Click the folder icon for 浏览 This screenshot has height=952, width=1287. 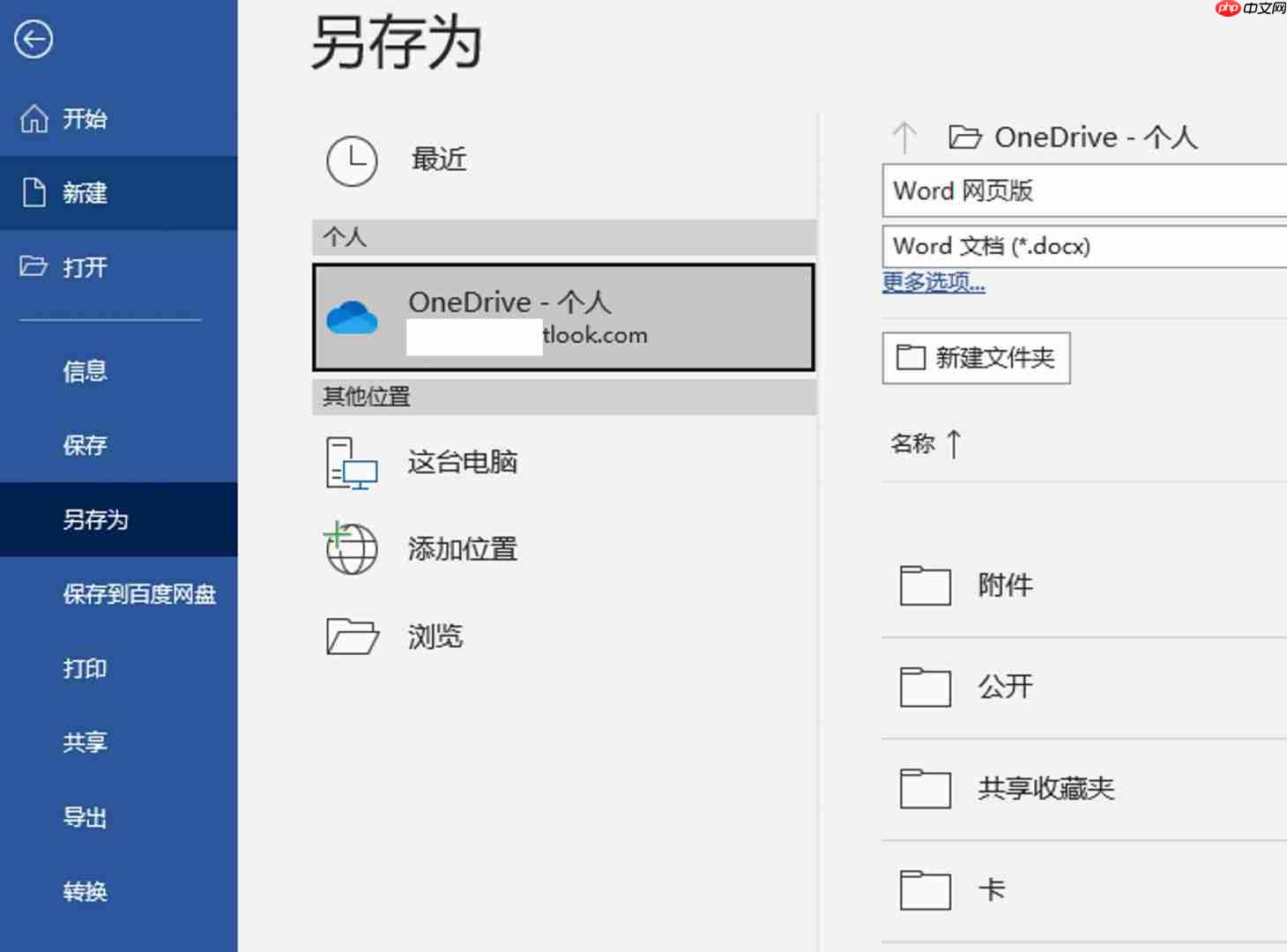click(352, 636)
